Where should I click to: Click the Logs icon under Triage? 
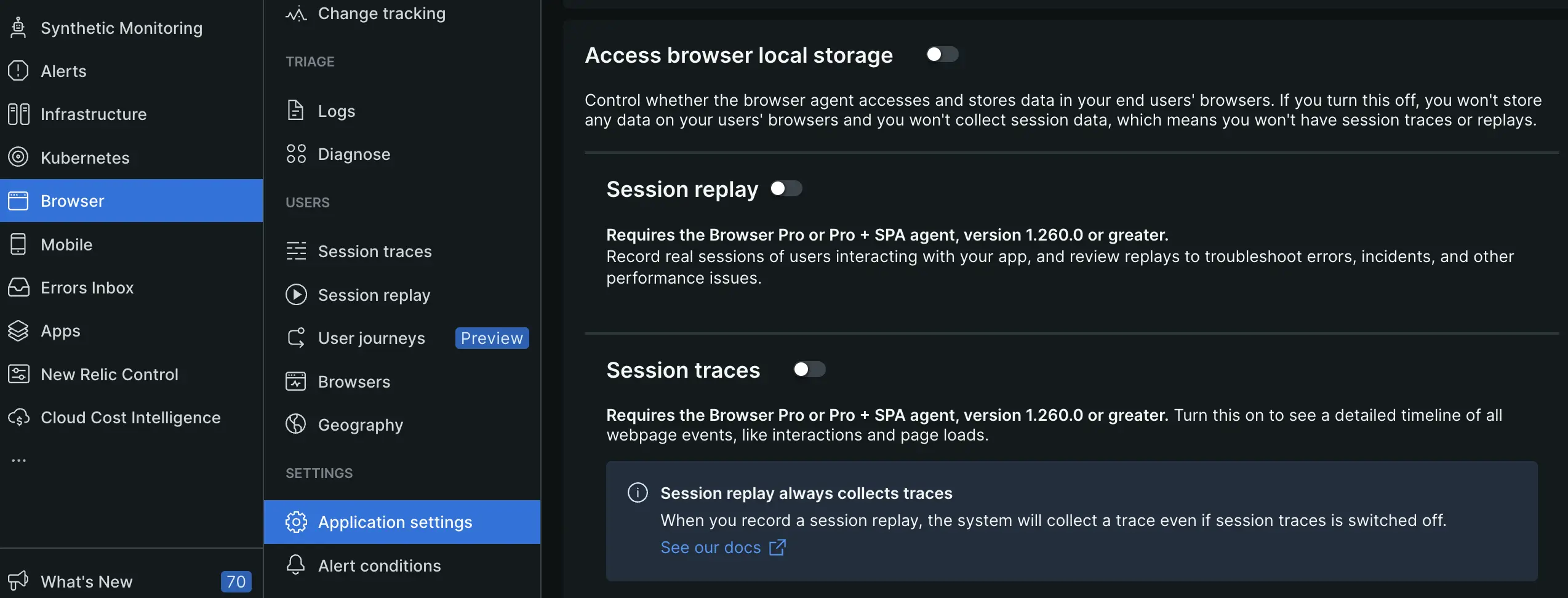(x=296, y=110)
